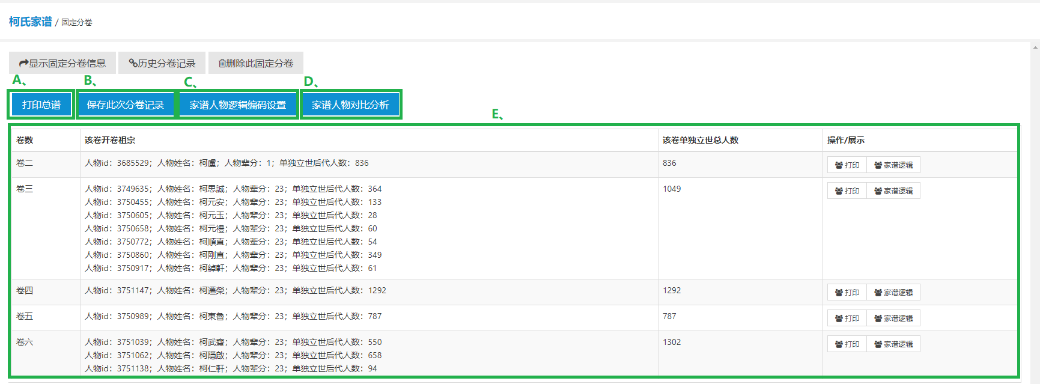
Task: Open 家谱逻辑 for 卷五 row
Action: coord(893,318)
